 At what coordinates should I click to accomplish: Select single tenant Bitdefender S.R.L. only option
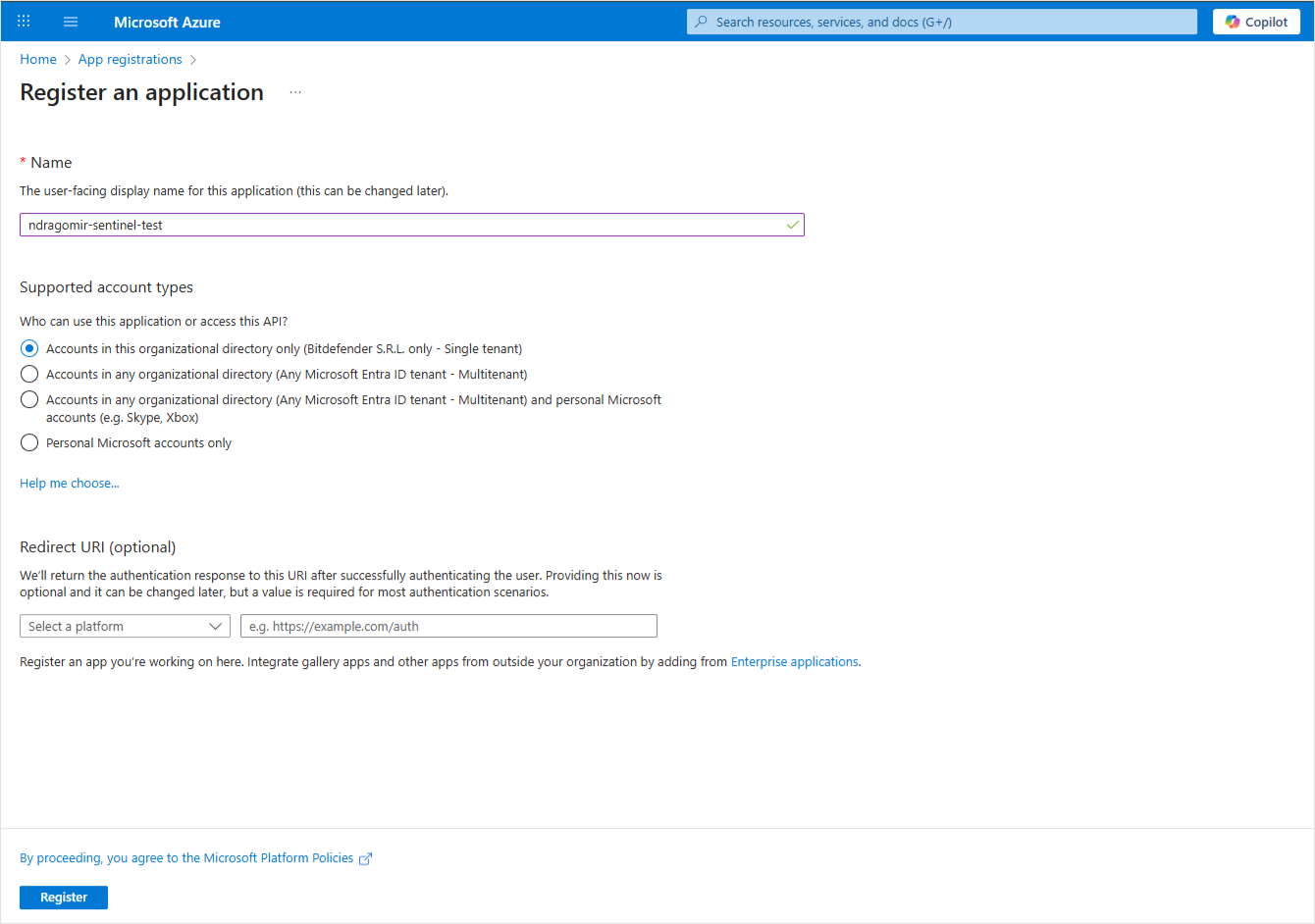29,348
